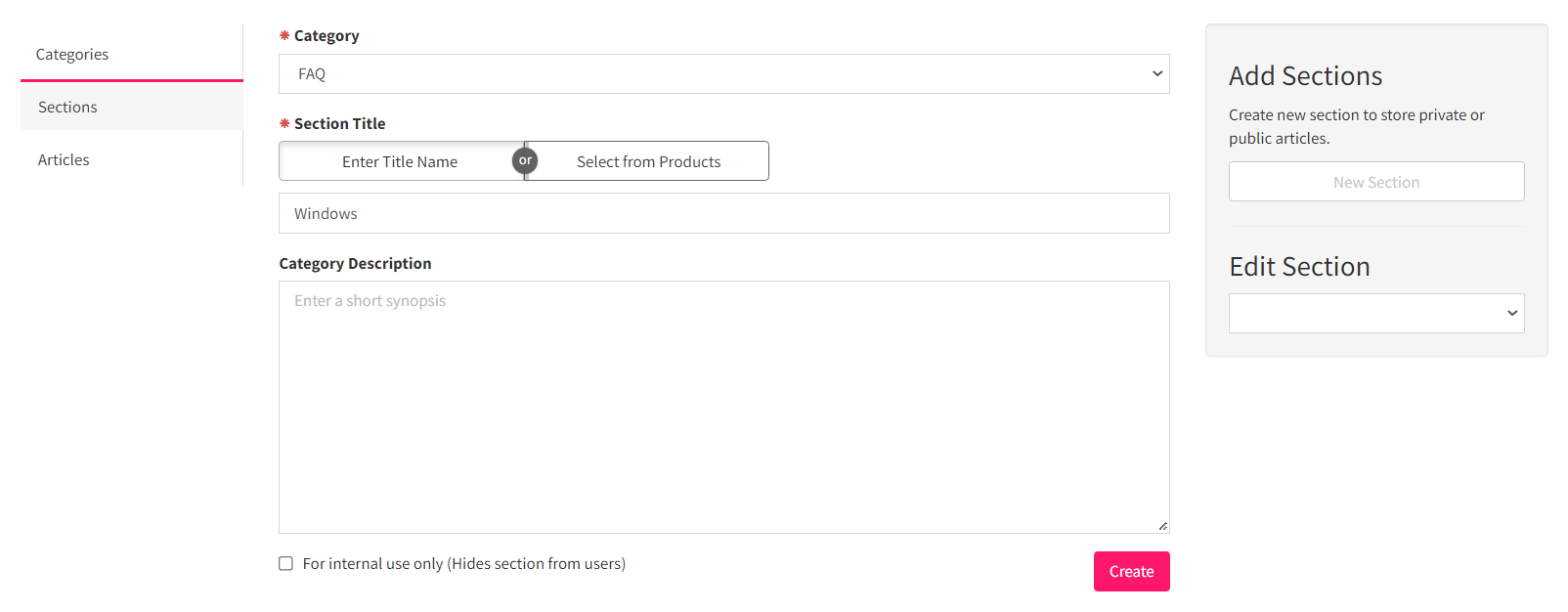The image size is (1568, 612).
Task: Click the Category Description synopsis textarea
Action: 723,407
